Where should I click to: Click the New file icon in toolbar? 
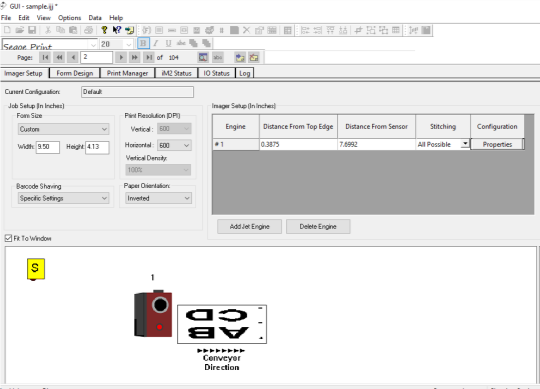7,30
